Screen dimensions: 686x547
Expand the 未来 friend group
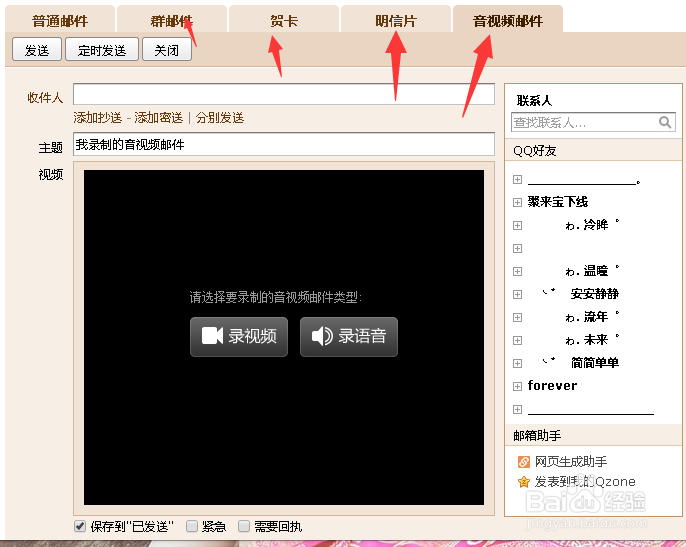pyautogui.click(x=518, y=340)
